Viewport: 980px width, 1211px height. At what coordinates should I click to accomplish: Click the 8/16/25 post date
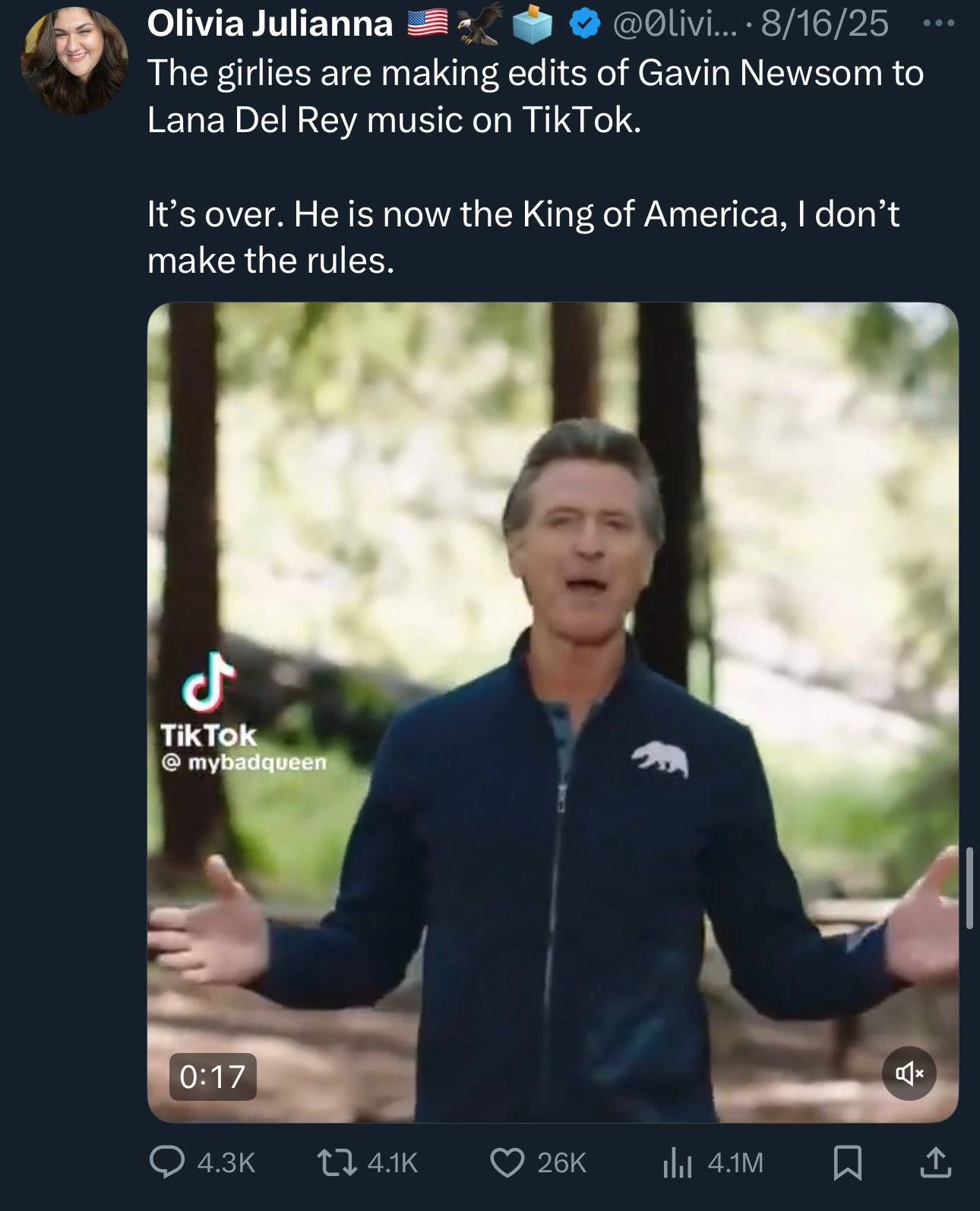[824, 24]
